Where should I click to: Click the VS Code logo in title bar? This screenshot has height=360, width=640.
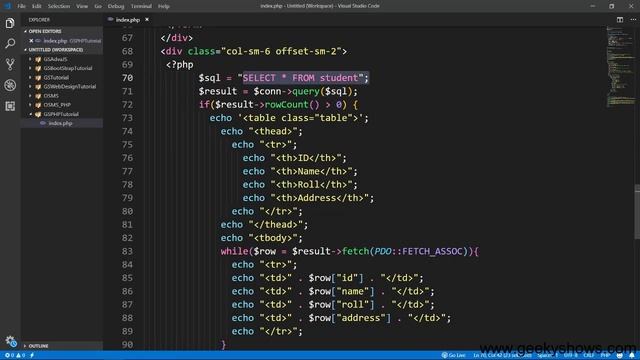pyautogui.click(x=7, y=6)
